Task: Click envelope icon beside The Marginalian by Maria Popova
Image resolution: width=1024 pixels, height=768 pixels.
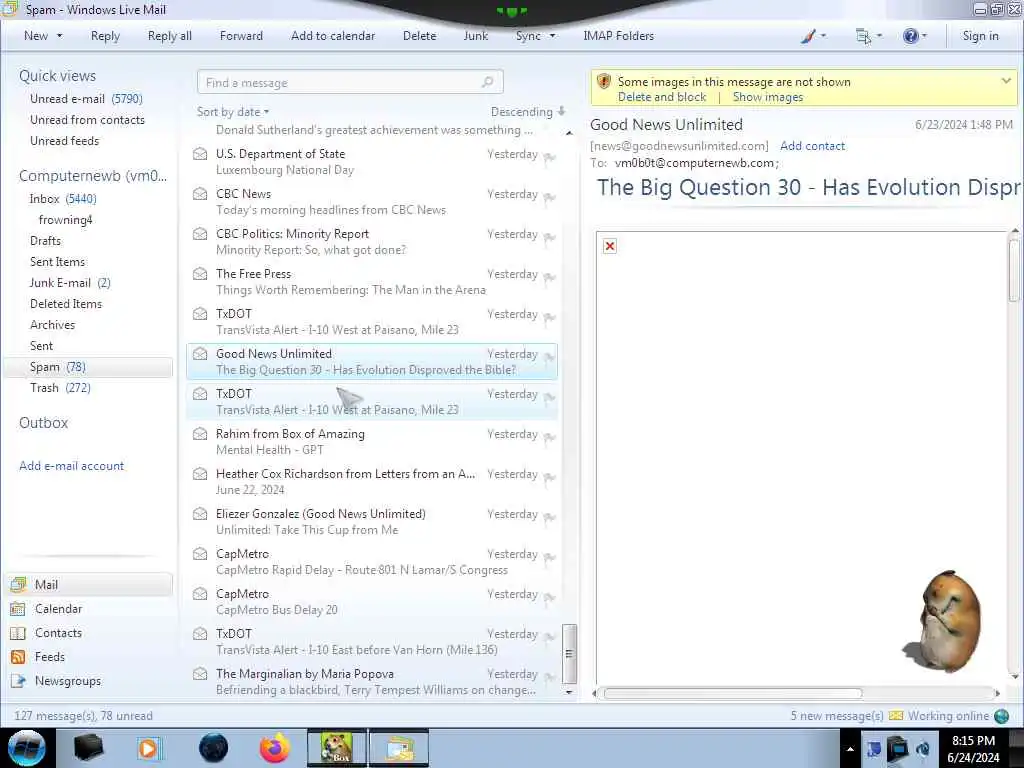Action: (200, 674)
